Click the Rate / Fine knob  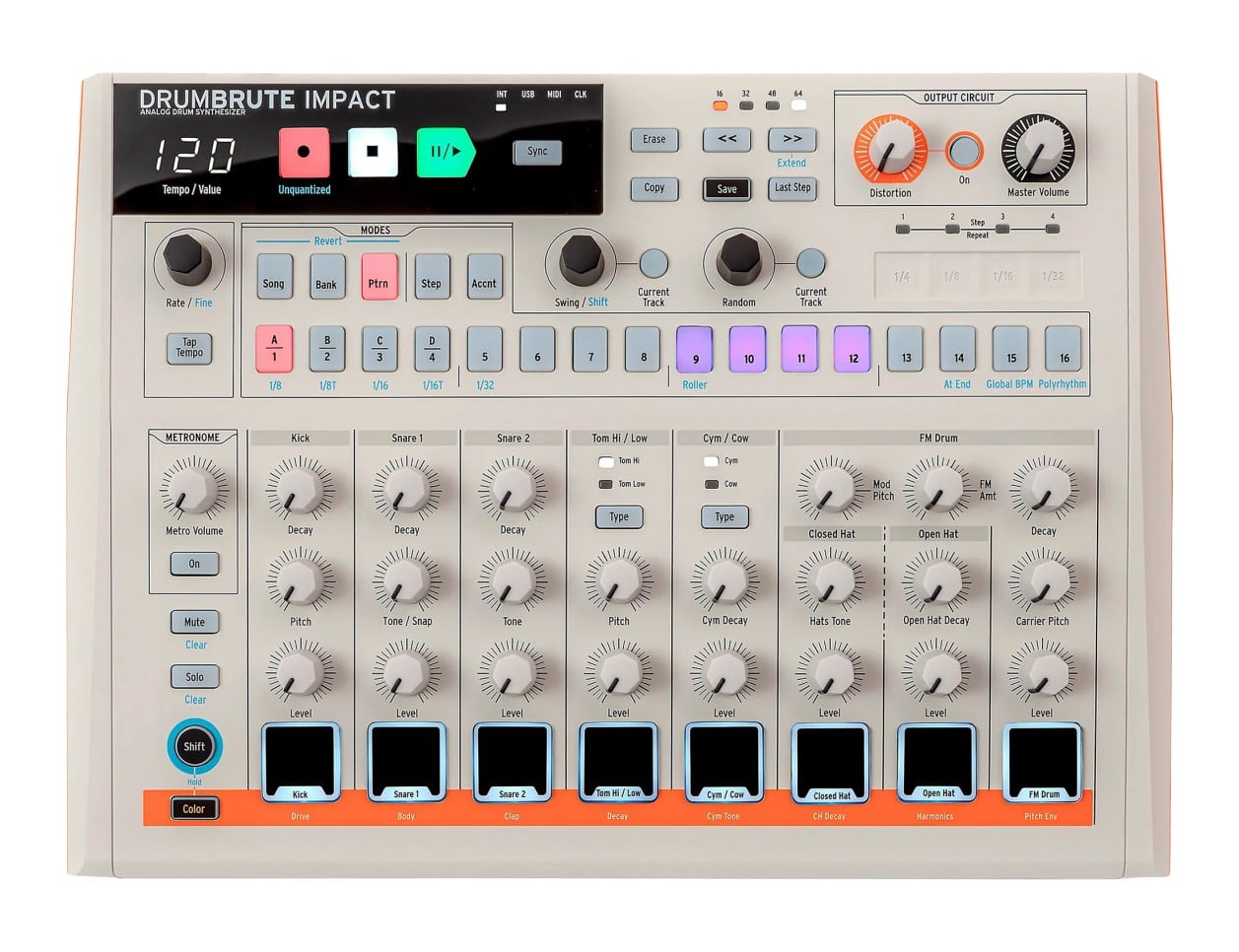188,260
